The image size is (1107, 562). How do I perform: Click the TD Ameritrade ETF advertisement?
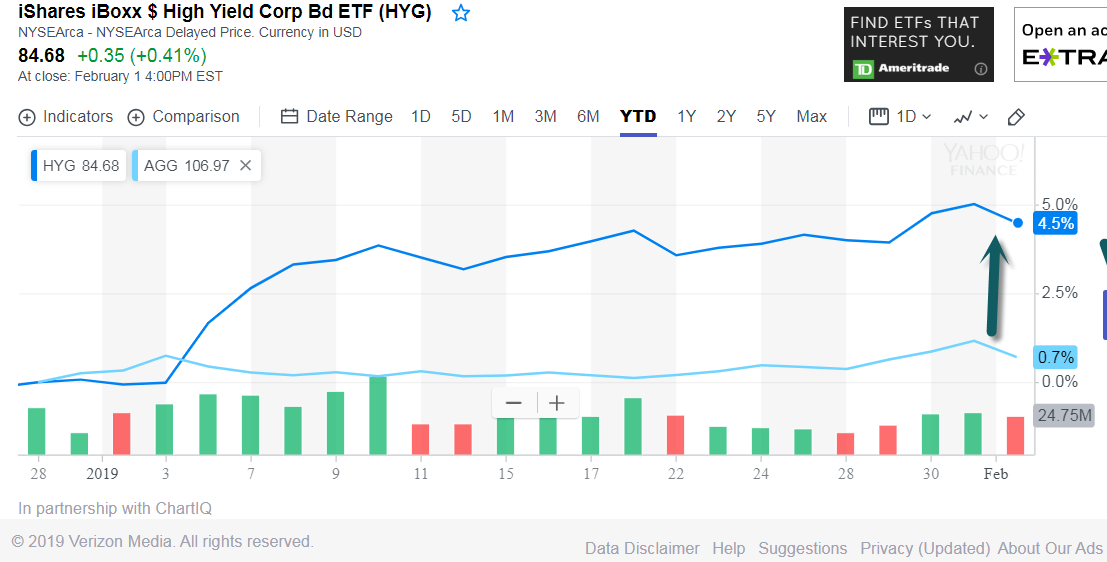tap(918, 44)
